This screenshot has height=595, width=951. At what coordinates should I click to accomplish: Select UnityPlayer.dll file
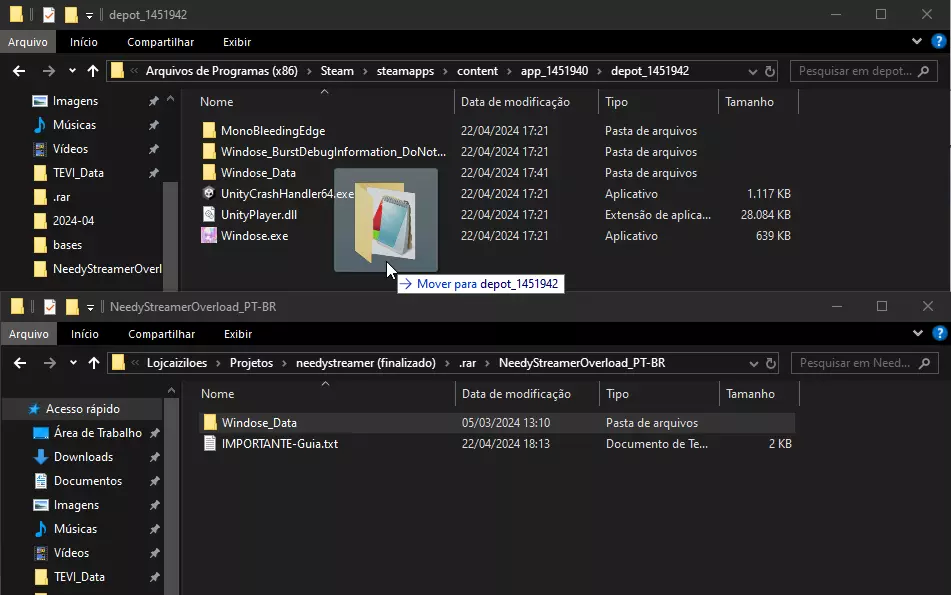[x=259, y=215]
